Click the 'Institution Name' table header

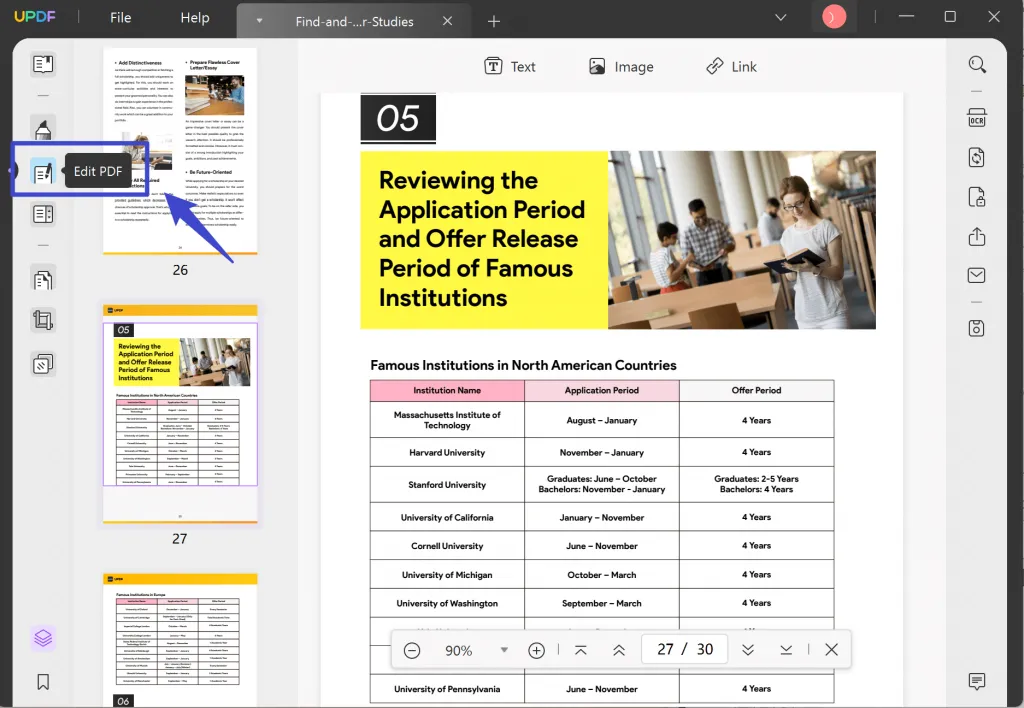point(447,391)
